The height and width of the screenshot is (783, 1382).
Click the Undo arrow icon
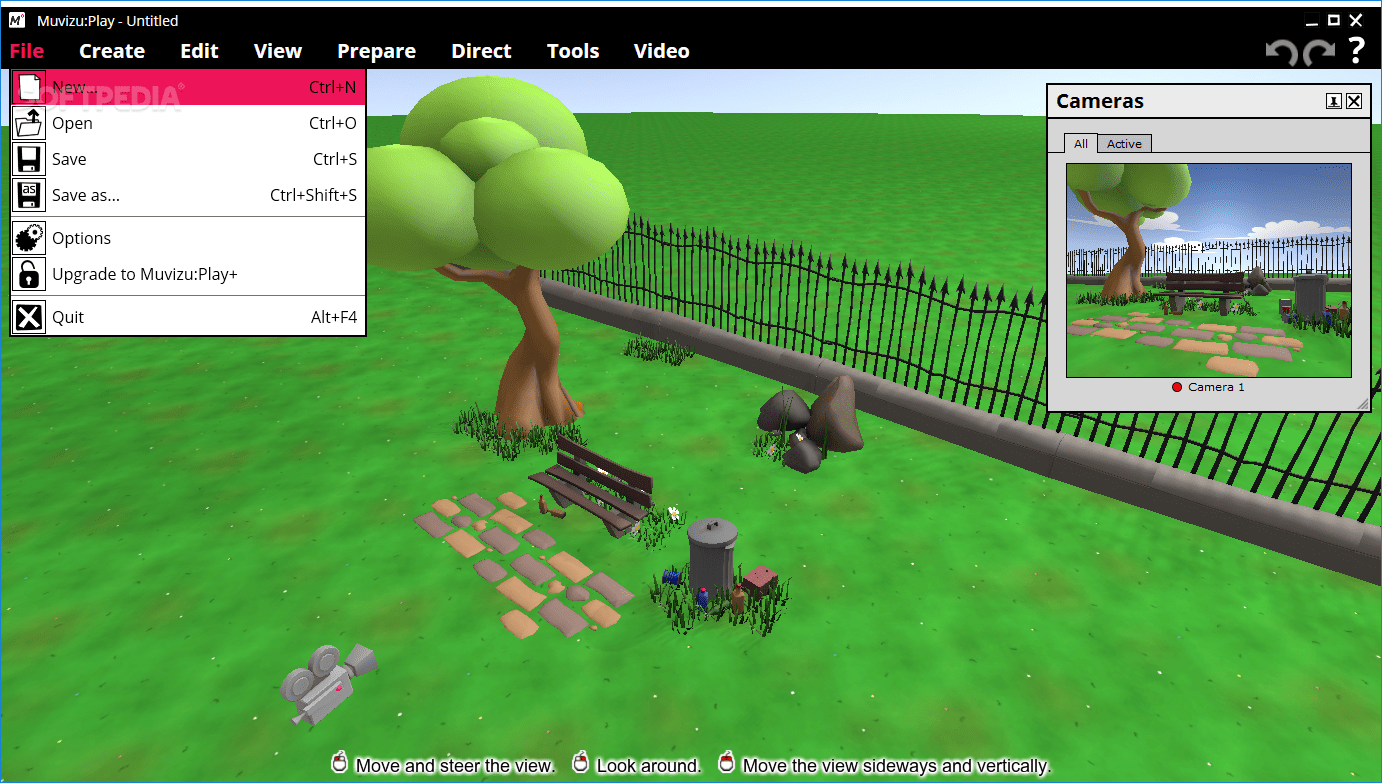tap(1281, 51)
